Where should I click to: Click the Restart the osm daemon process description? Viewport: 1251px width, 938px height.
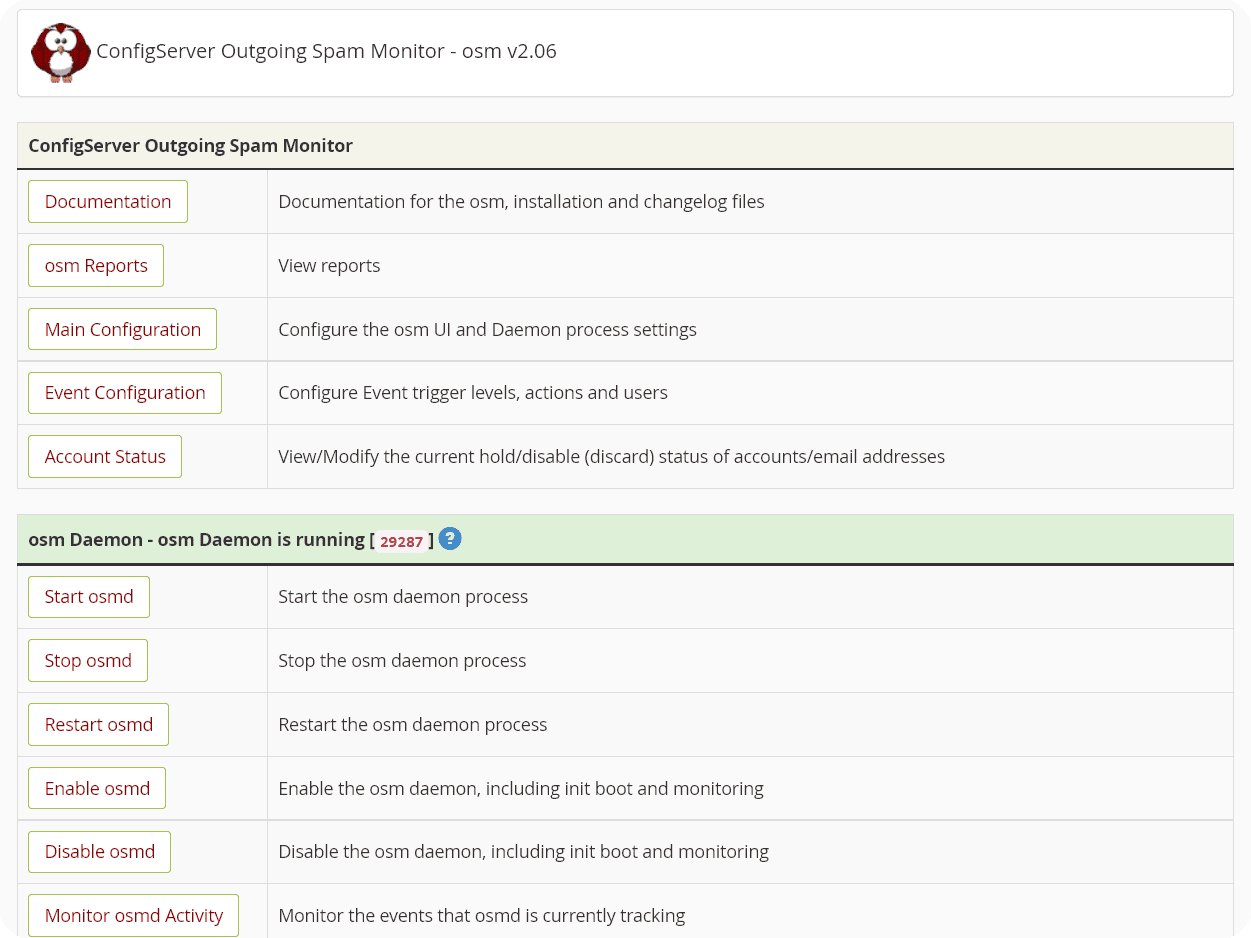(x=412, y=725)
